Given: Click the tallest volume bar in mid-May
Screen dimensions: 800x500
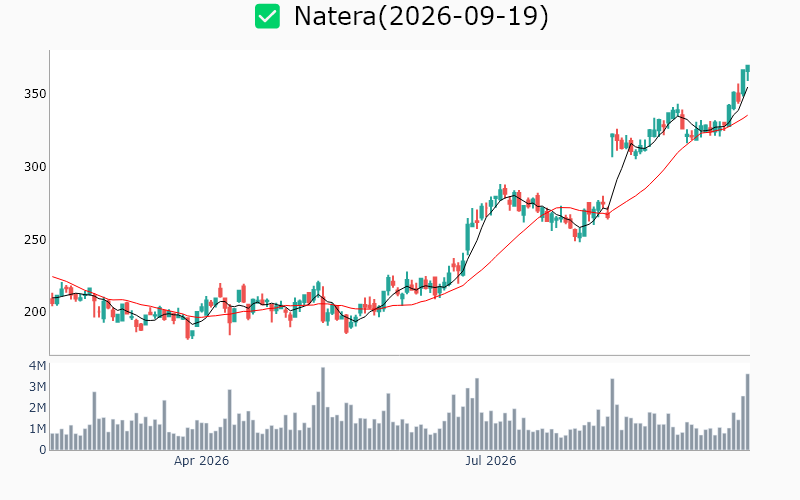Looking at the screenshot, I should pyautogui.click(x=322, y=409).
